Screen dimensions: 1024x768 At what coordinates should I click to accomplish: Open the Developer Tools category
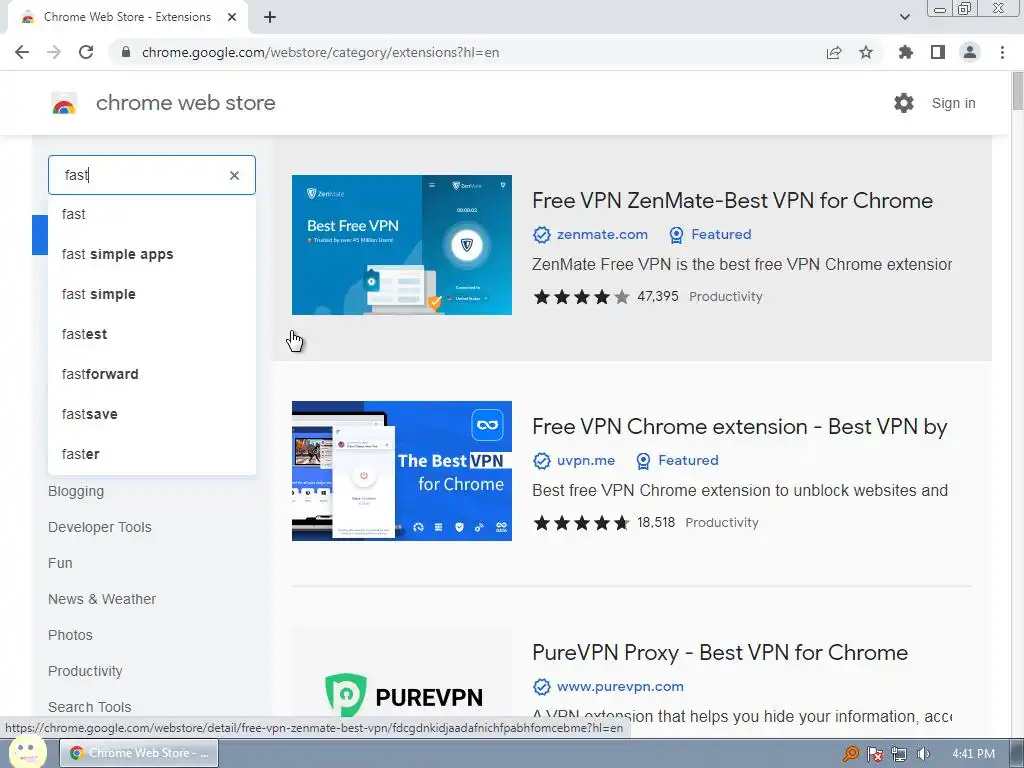tap(99, 527)
